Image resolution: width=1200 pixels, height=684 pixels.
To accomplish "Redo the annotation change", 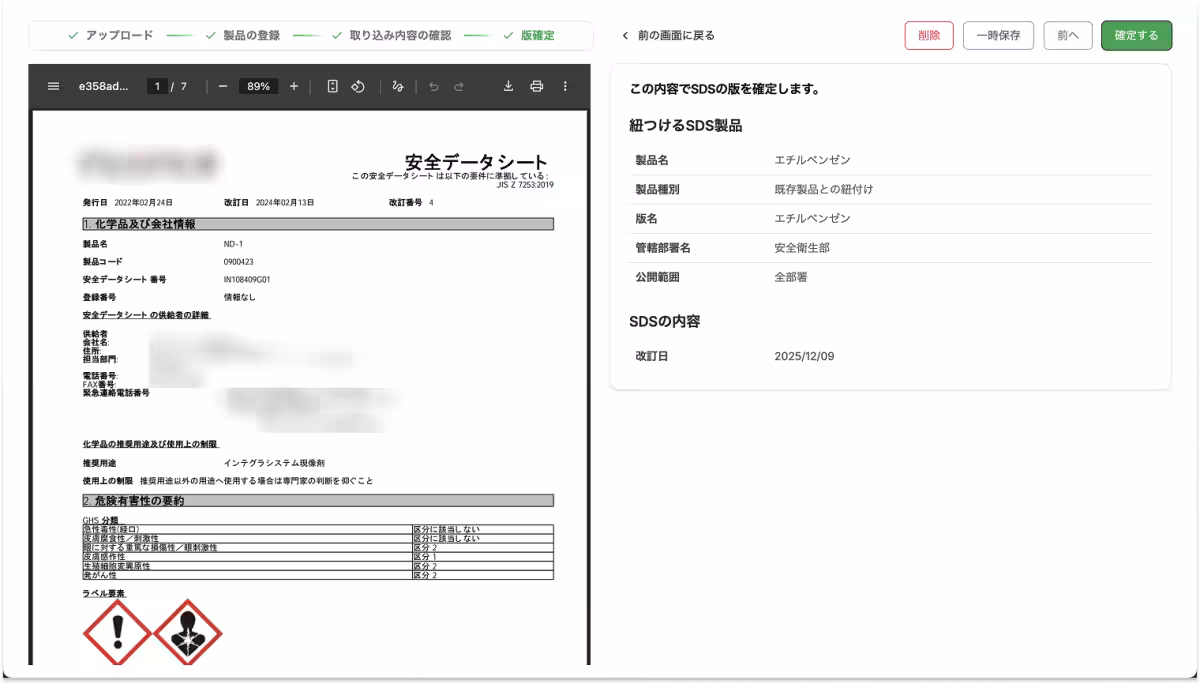I will click(x=458, y=86).
